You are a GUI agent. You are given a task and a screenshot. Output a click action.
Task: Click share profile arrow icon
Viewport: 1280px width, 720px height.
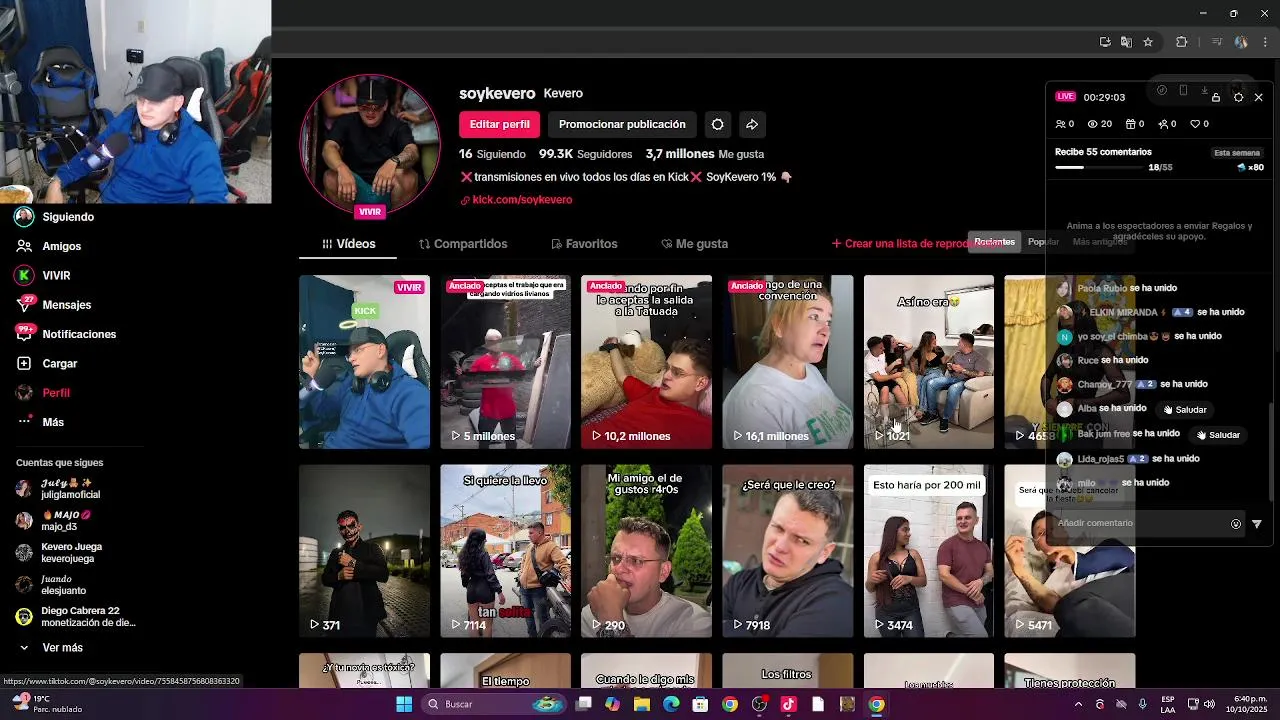[752, 124]
